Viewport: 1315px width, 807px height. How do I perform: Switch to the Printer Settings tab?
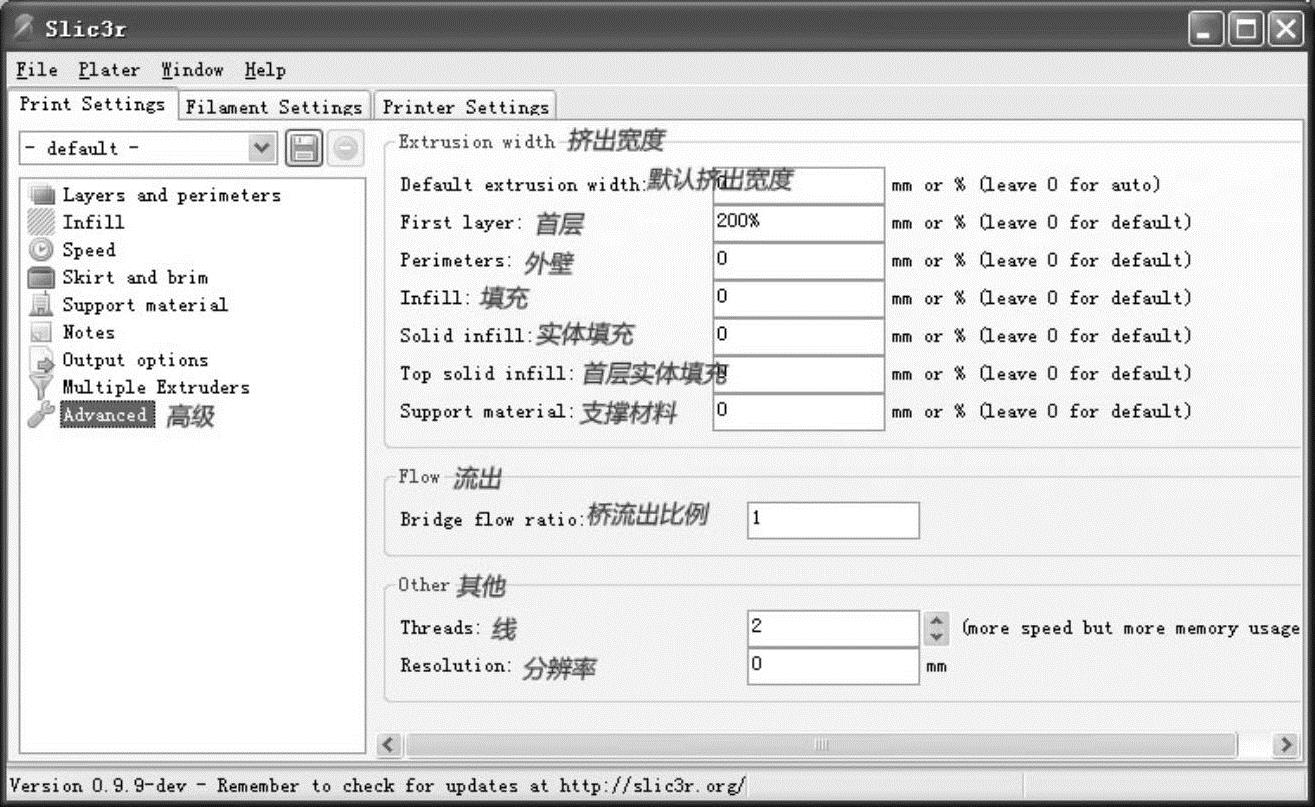[x=465, y=106]
